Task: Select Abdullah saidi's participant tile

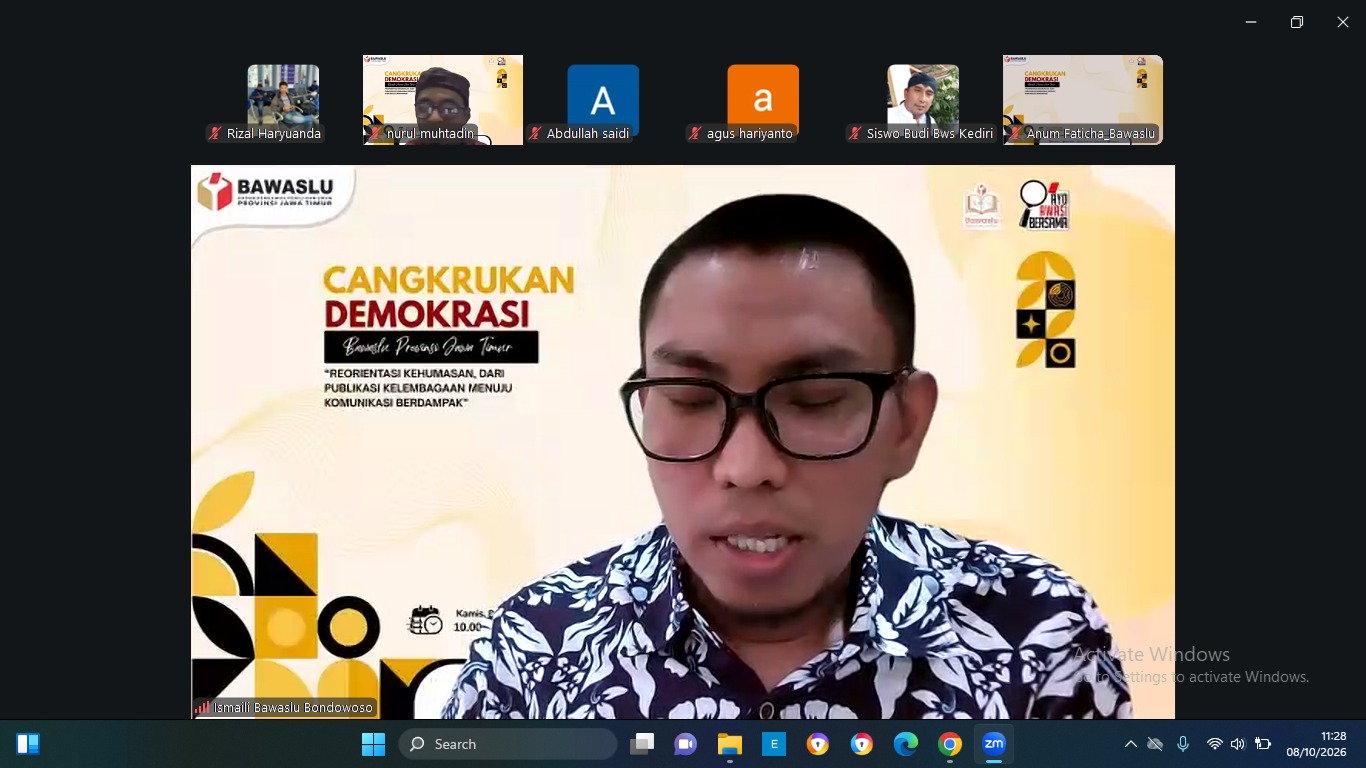Action: point(603,100)
